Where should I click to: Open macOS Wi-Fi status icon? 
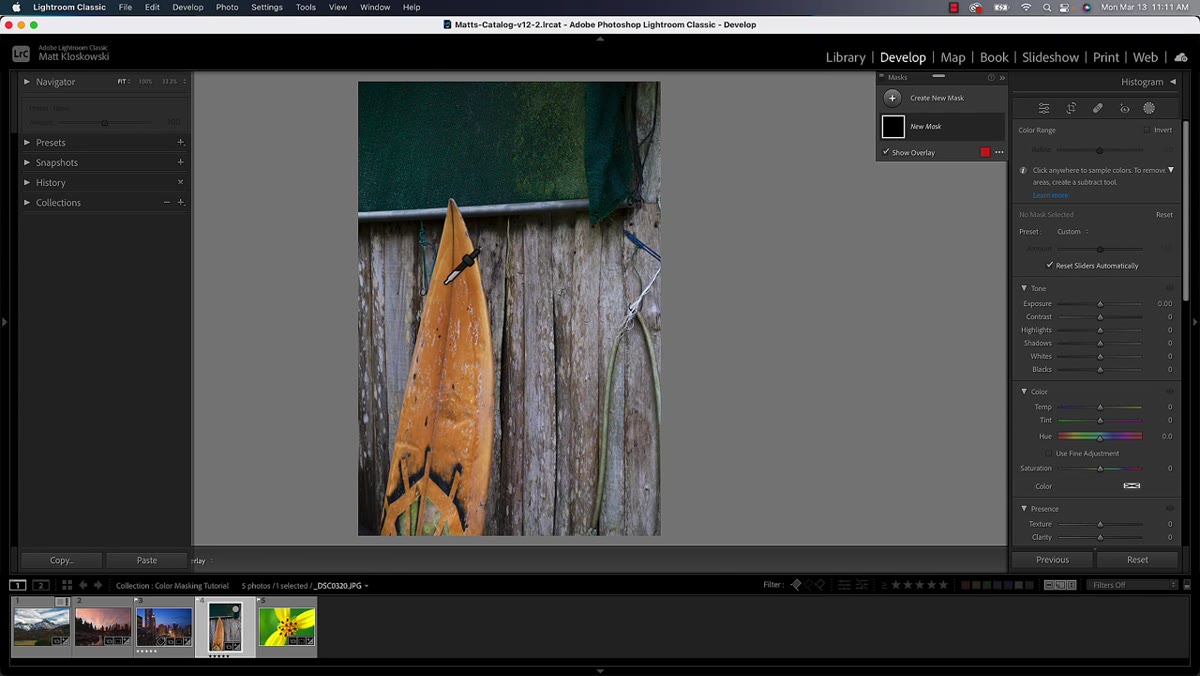[x=1025, y=7]
